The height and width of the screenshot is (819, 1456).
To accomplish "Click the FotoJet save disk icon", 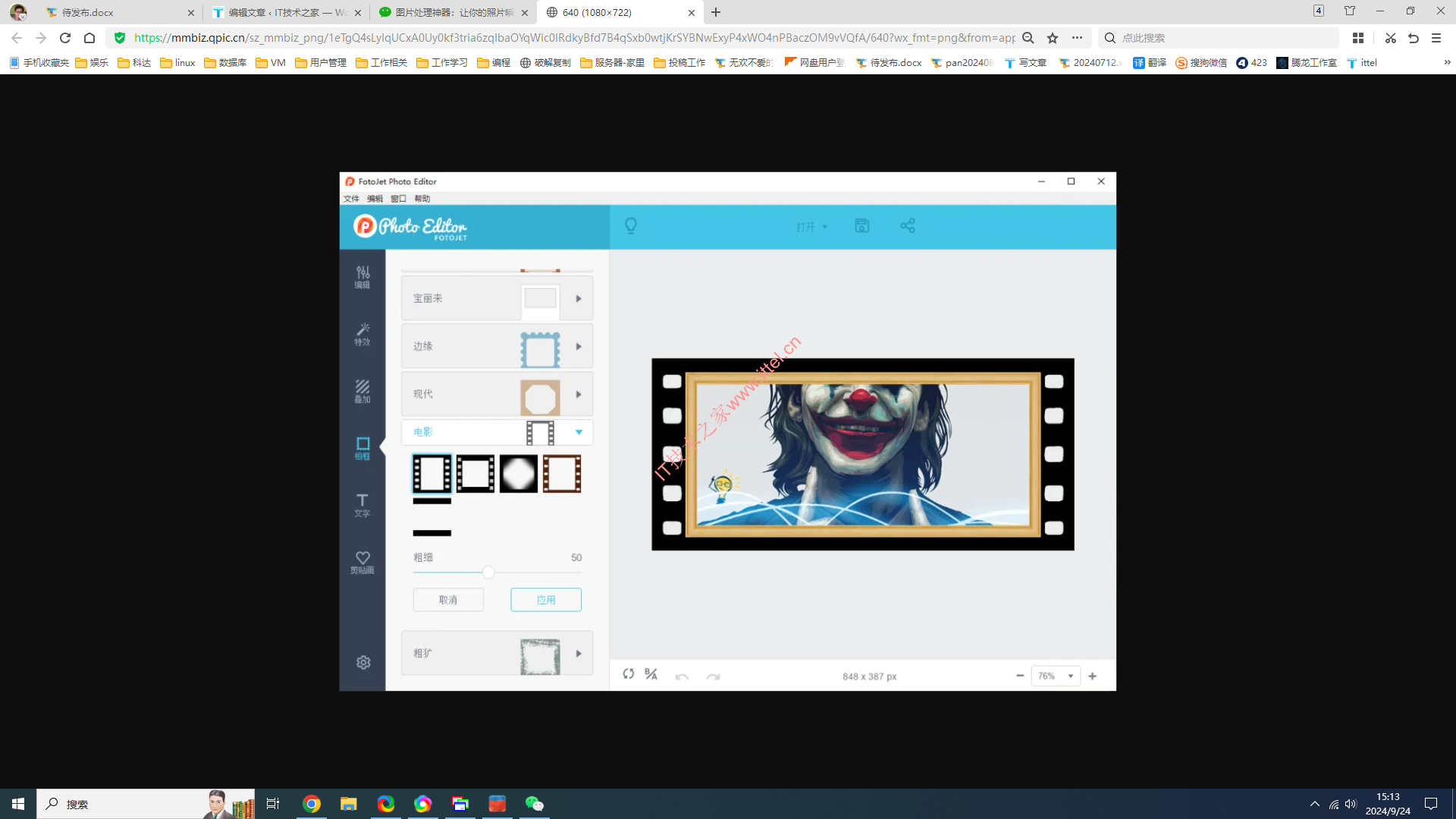I will [x=862, y=226].
